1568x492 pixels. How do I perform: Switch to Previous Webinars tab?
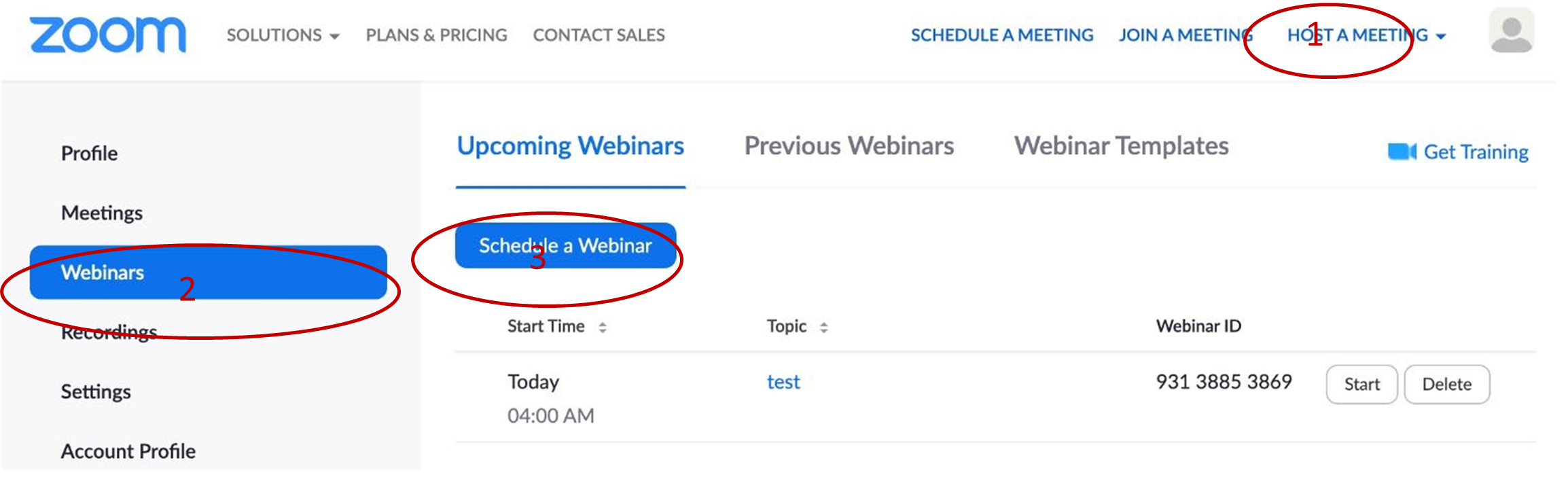click(x=849, y=146)
